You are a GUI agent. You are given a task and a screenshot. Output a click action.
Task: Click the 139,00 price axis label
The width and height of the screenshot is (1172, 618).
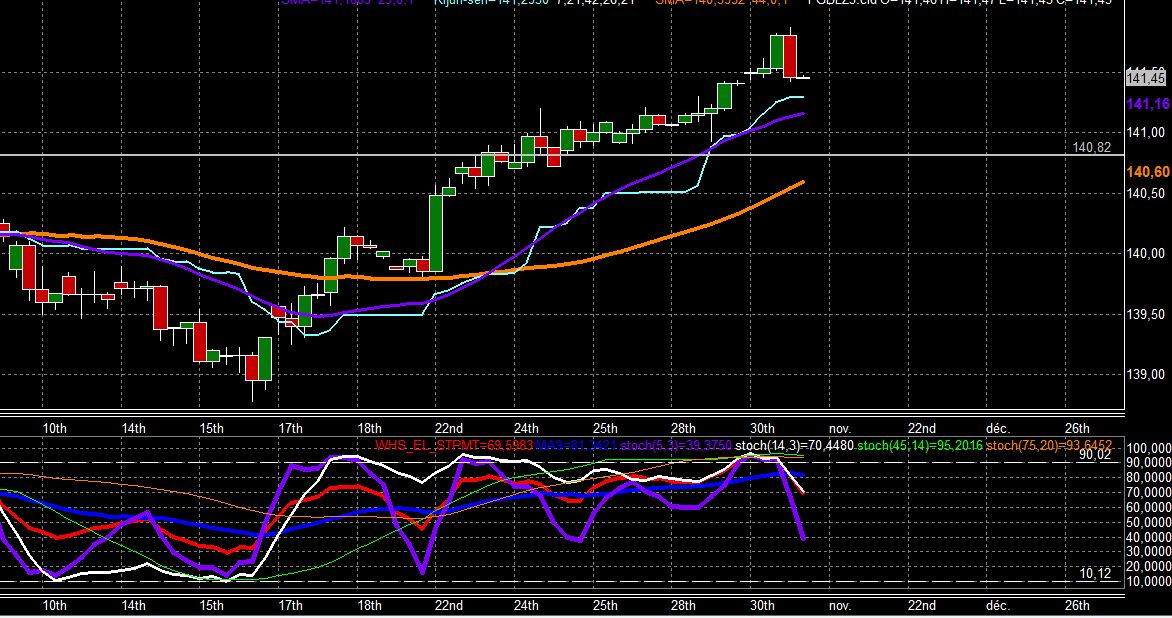point(1145,374)
